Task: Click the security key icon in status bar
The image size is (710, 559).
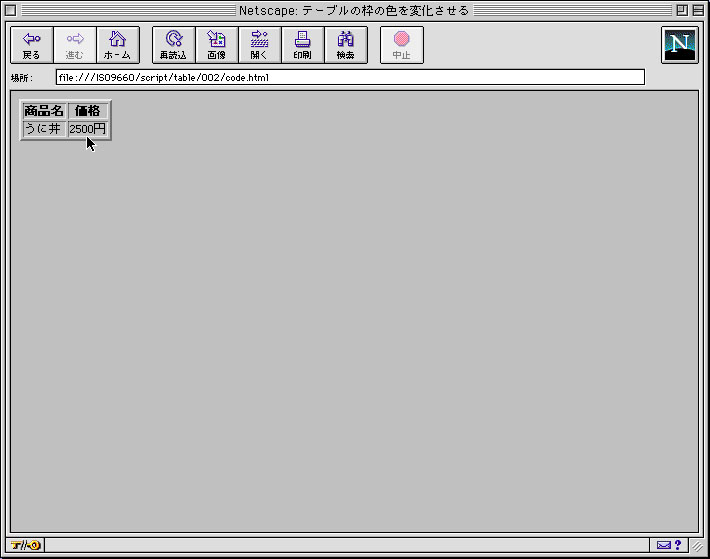Action: coord(25,545)
